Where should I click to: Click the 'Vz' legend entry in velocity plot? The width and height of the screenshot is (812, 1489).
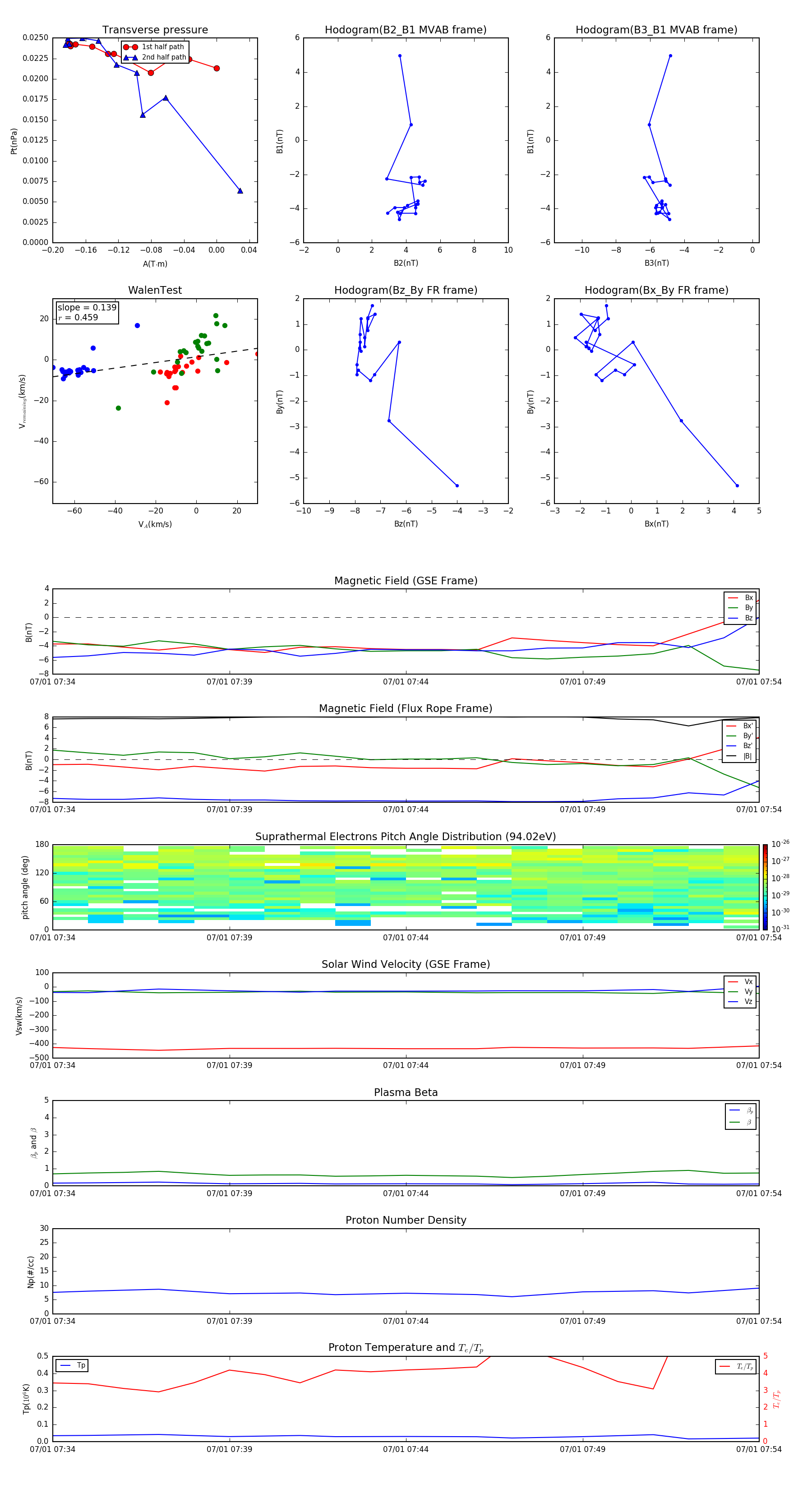(740, 1002)
